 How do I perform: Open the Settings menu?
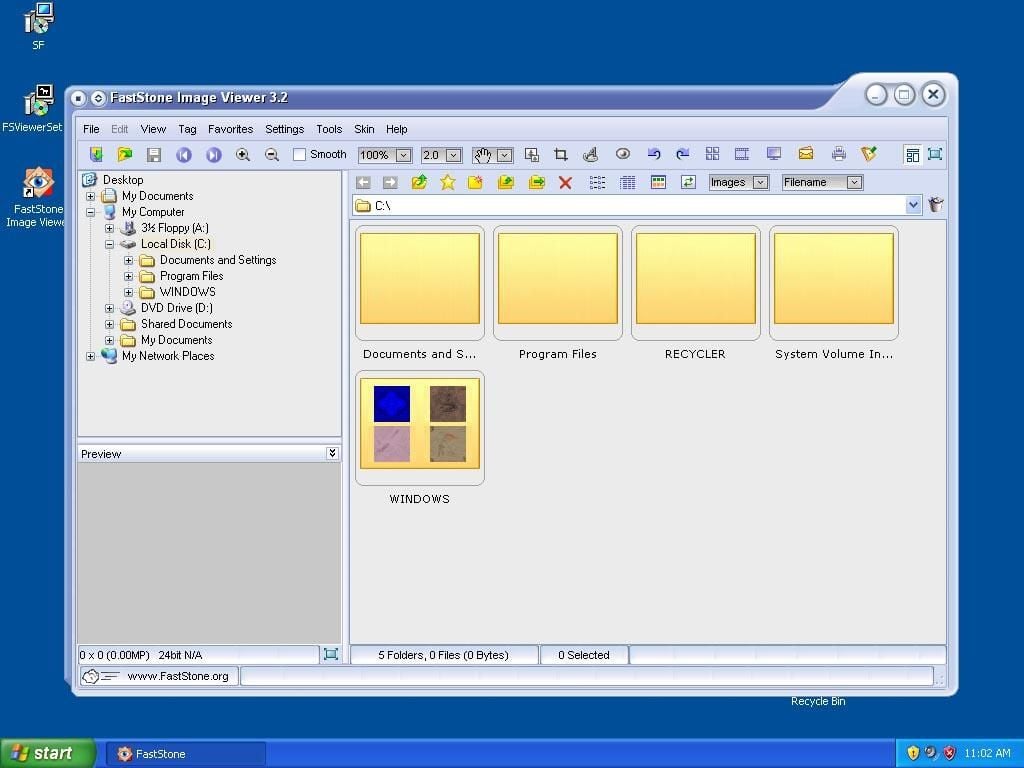(284, 129)
